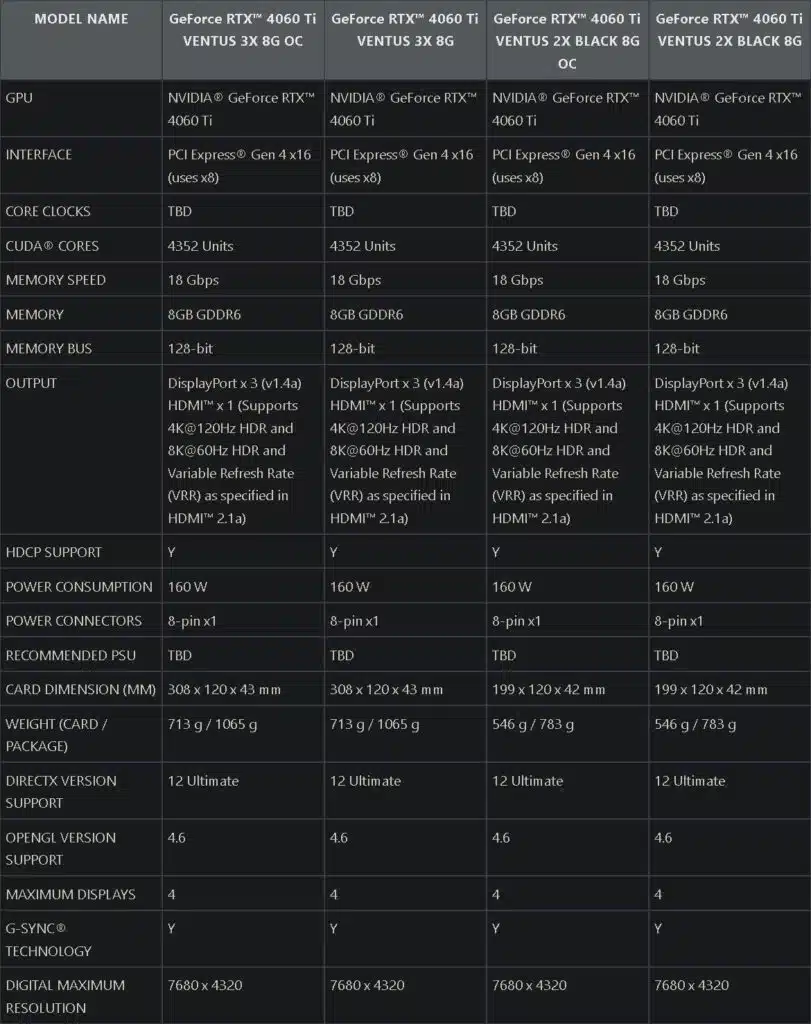Click the GPU row label
The width and height of the screenshot is (811, 1024).
[x=19, y=98]
